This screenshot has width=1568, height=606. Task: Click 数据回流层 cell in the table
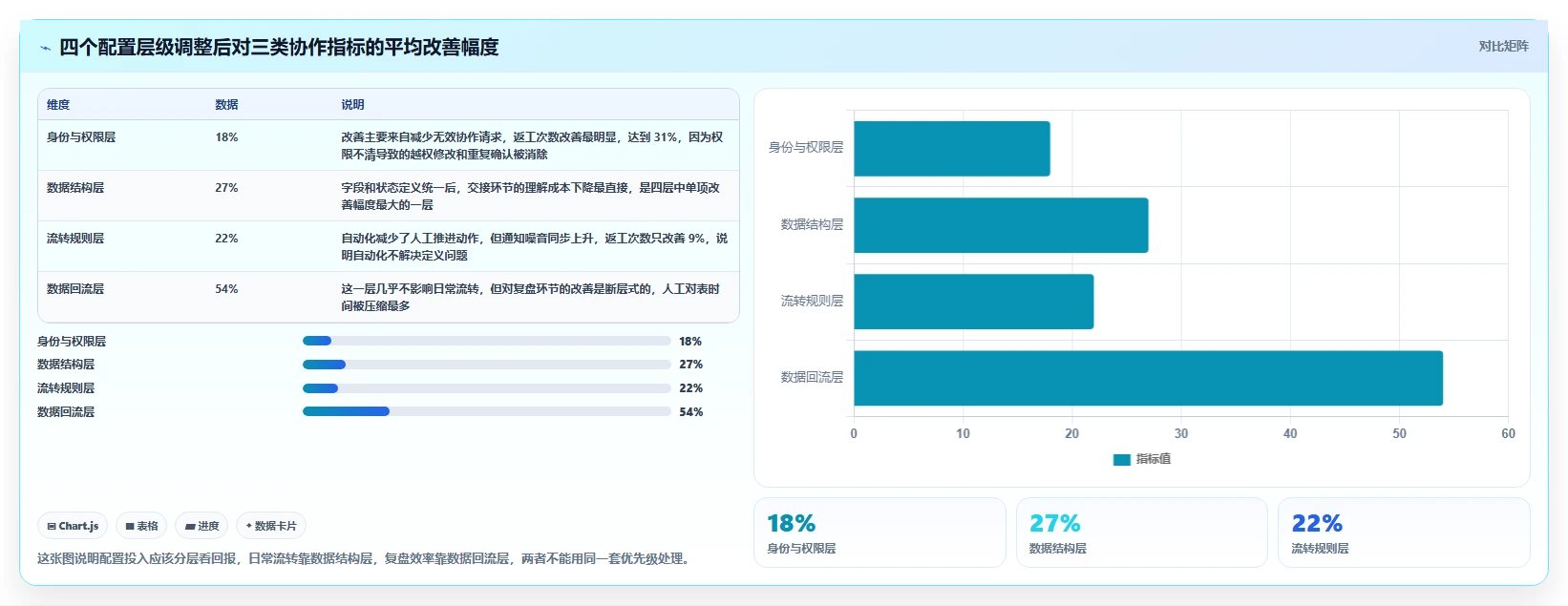click(x=75, y=289)
